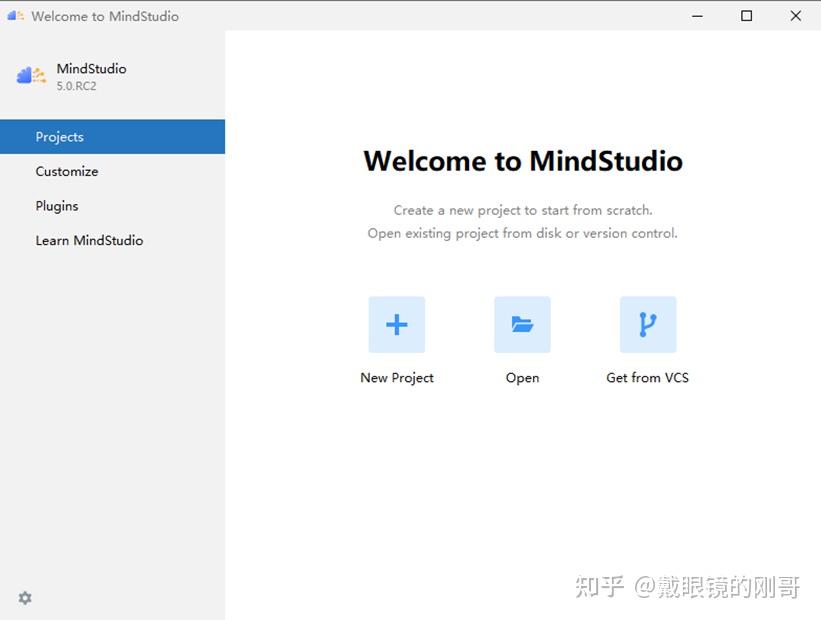Maximize the Welcome window
821x620 pixels.
coord(745,16)
